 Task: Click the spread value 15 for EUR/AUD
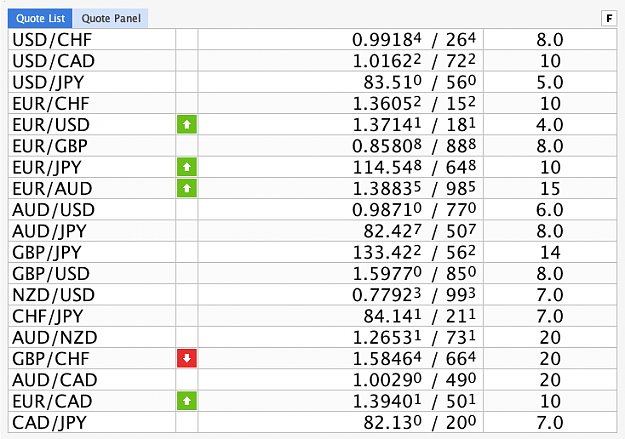pyautogui.click(x=550, y=189)
